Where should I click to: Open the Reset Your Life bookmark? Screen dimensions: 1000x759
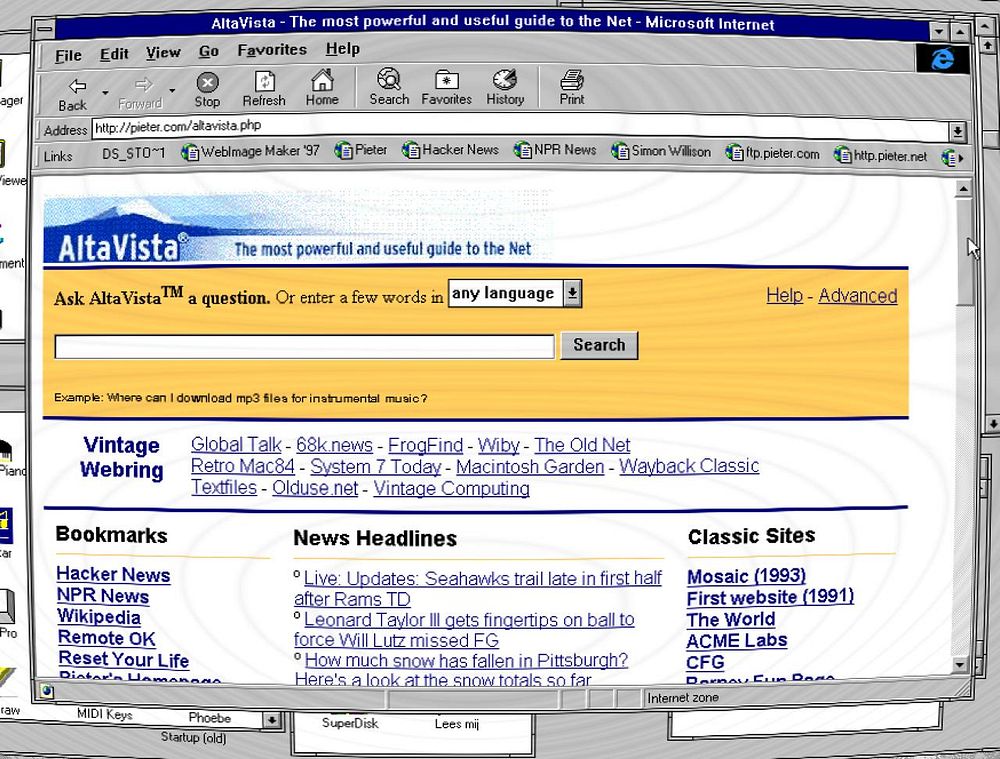tap(124, 659)
